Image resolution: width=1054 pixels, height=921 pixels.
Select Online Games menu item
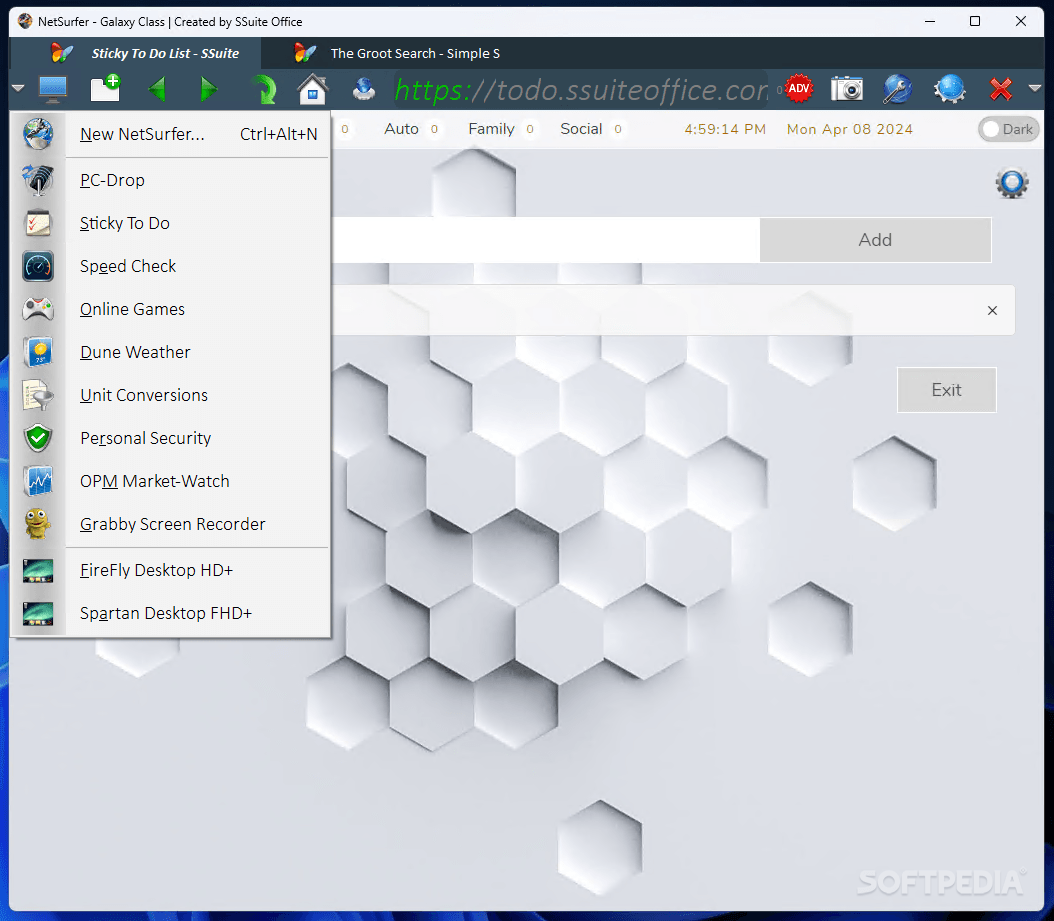(x=171, y=309)
